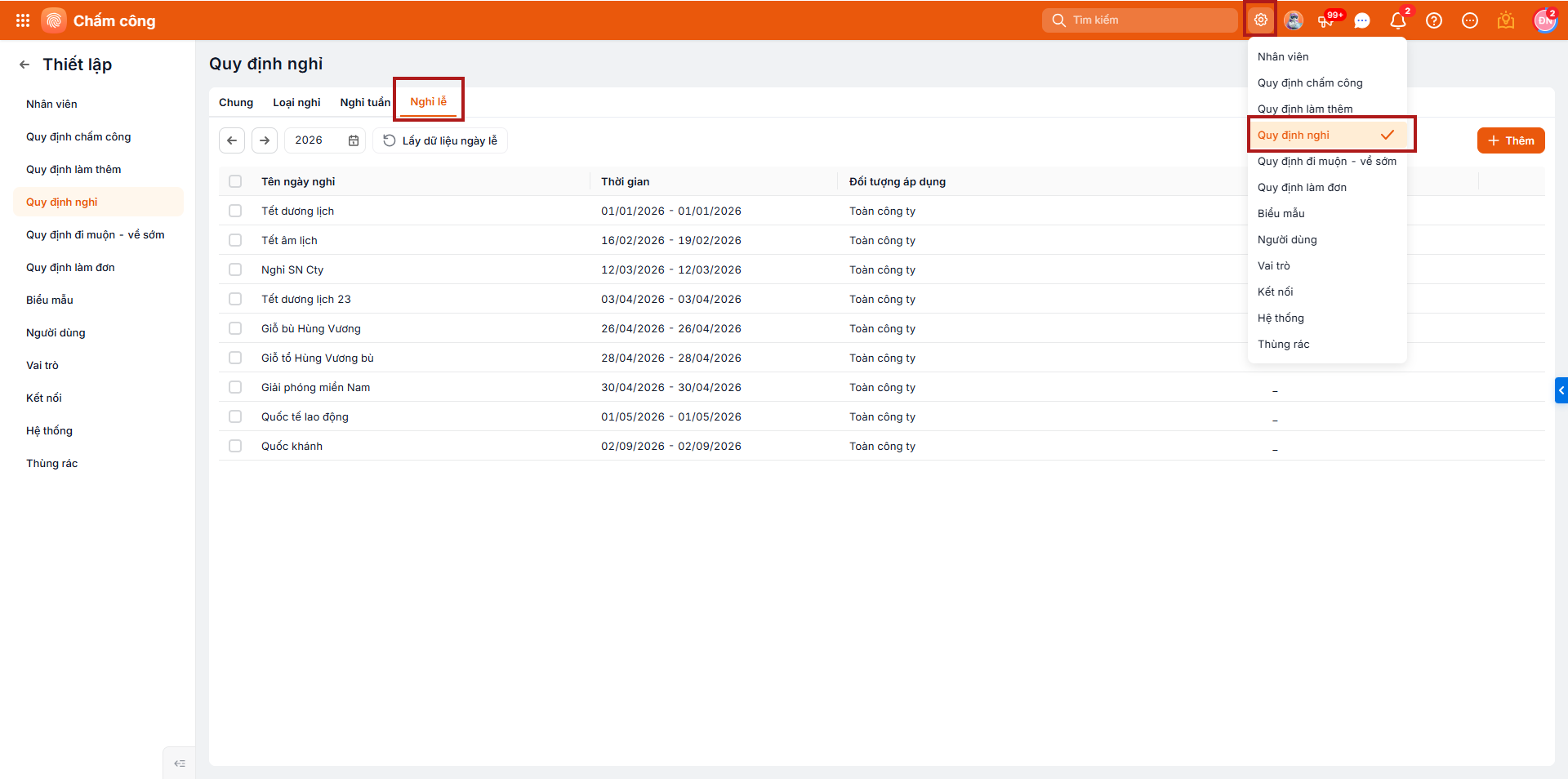
Task: Open the app grid launcher icon
Action: pos(23,20)
